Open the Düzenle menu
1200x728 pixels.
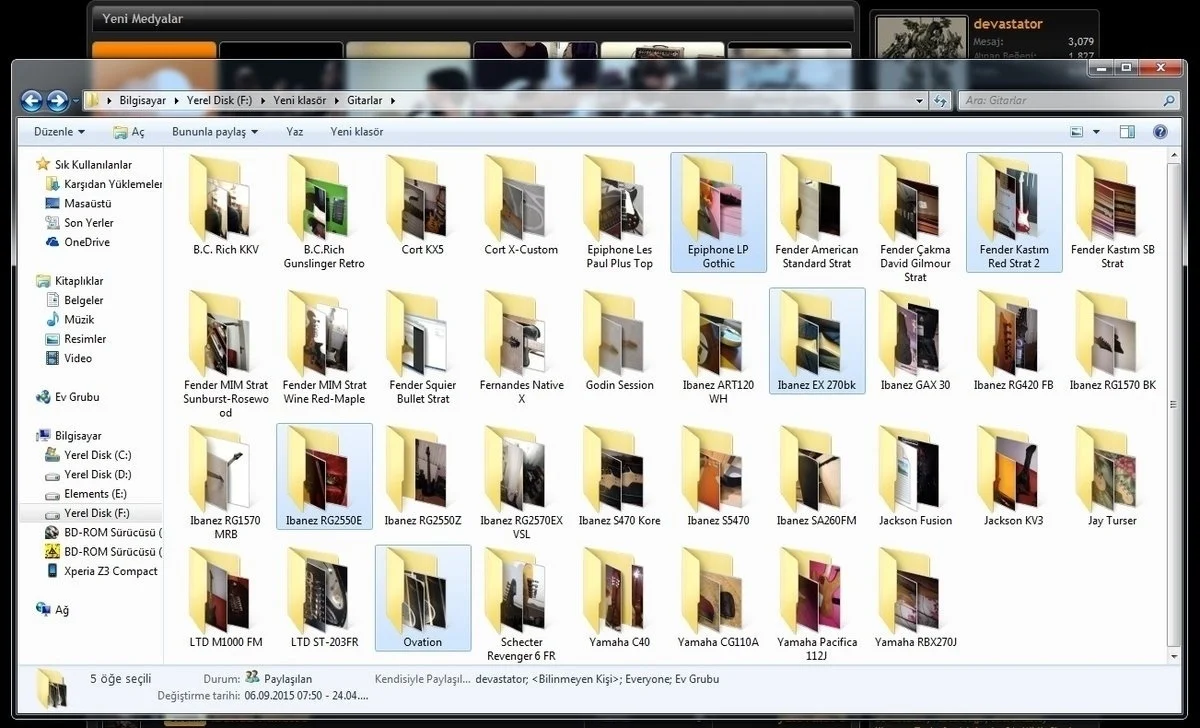tap(59, 132)
